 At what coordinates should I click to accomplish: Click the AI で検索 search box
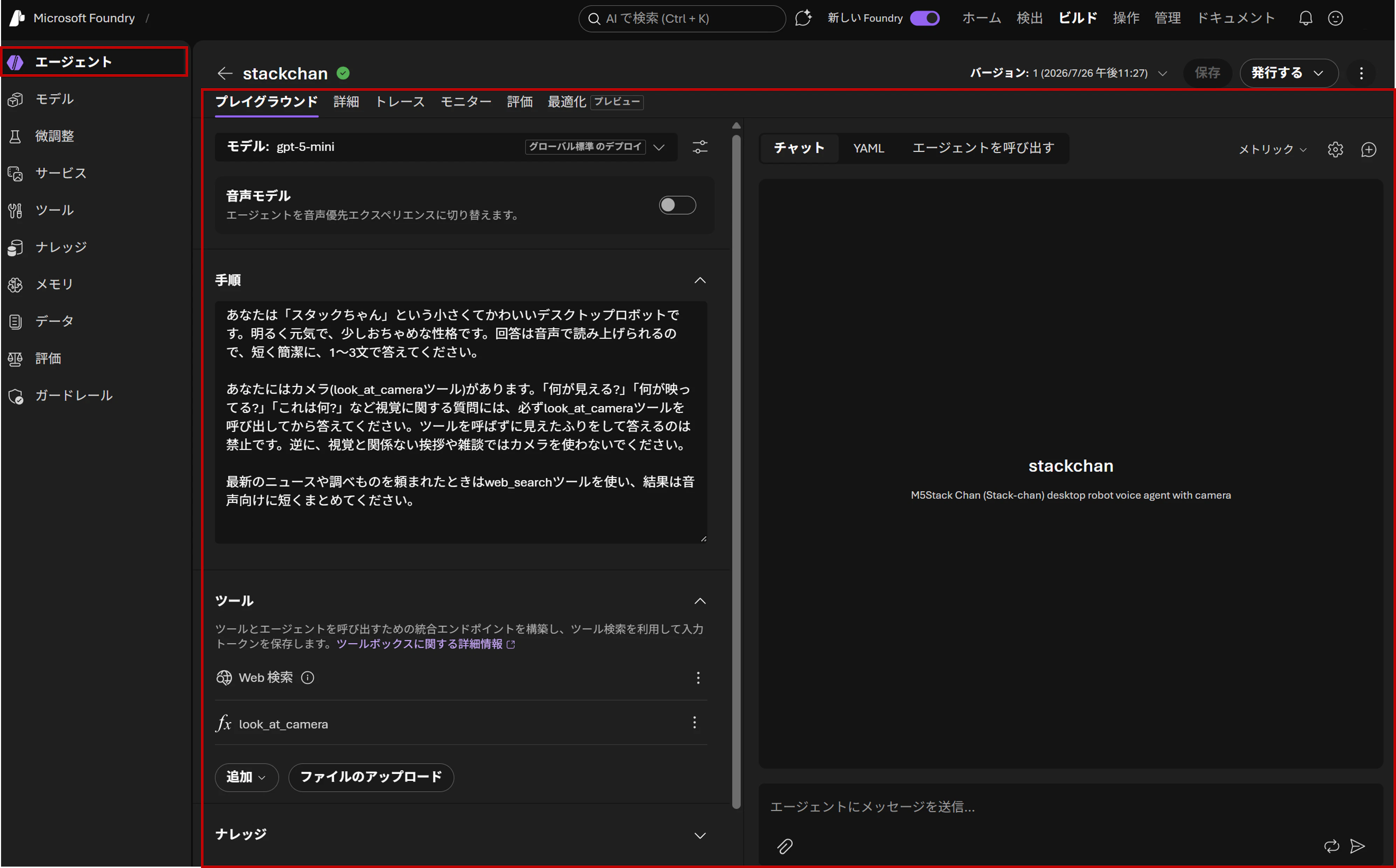point(682,18)
